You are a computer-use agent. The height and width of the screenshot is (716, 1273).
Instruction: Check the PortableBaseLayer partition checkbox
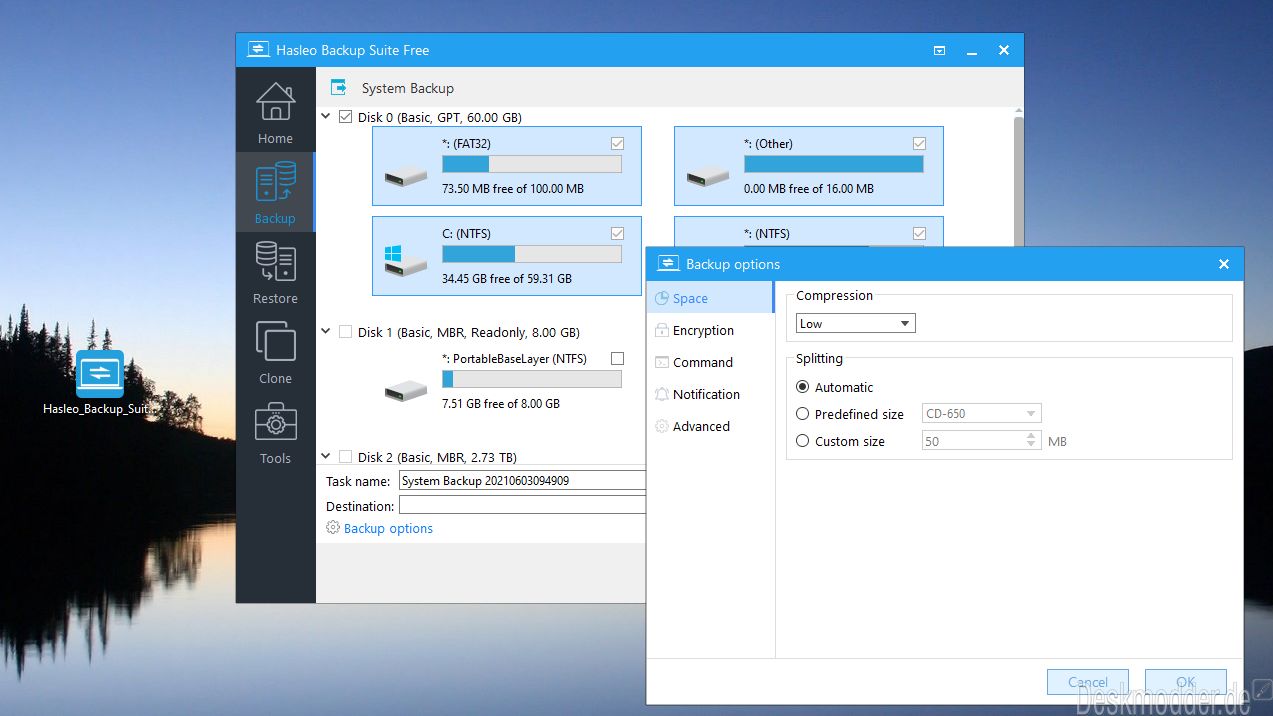(617, 359)
